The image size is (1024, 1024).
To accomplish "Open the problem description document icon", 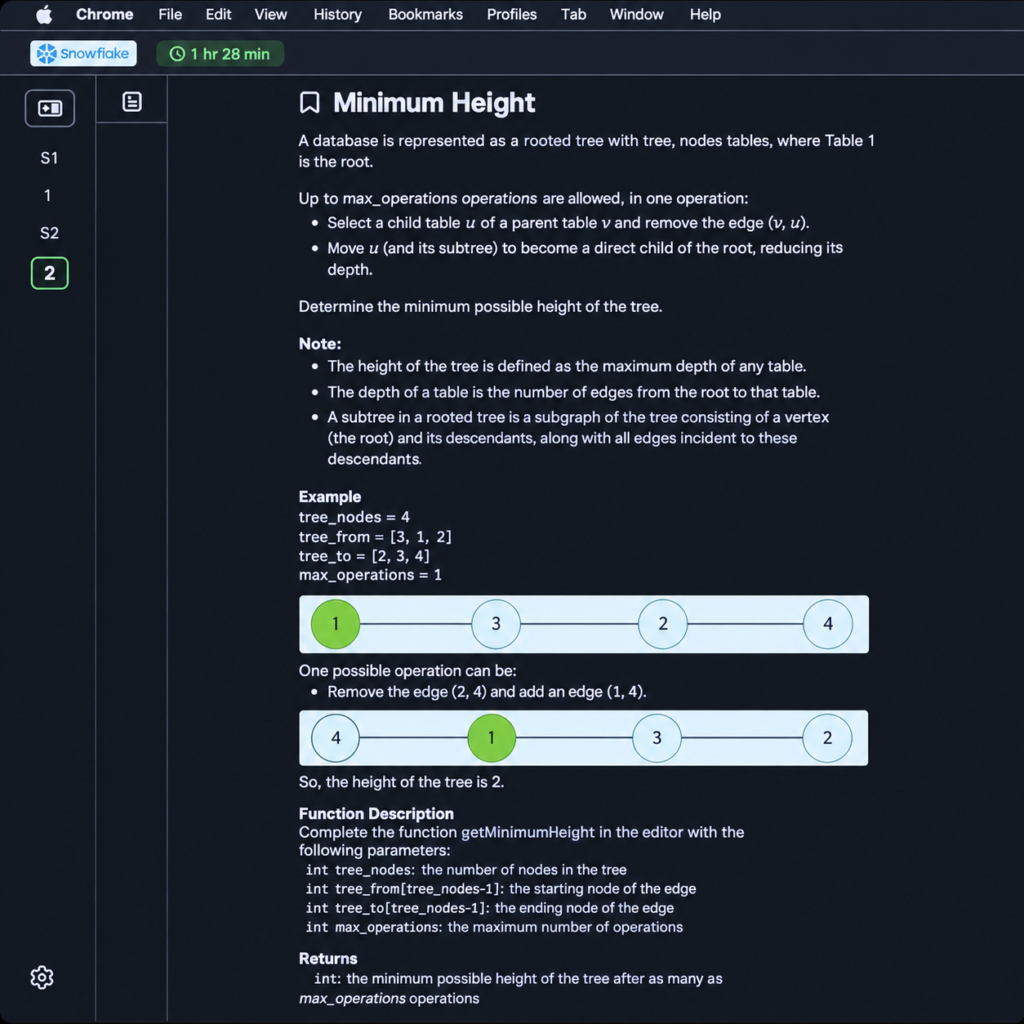I will [x=132, y=102].
